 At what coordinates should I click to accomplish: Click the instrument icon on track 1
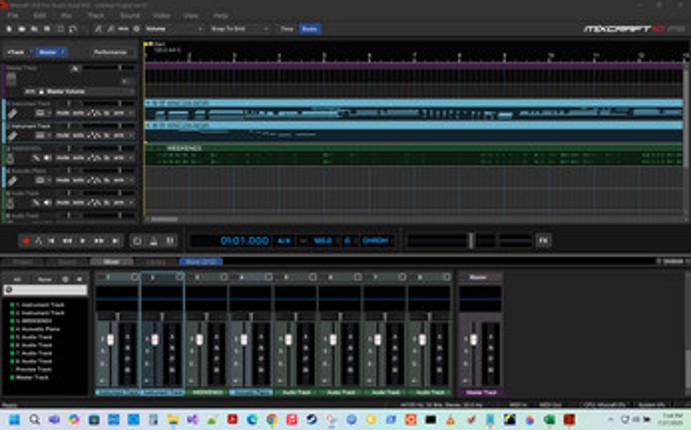click(10, 113)
